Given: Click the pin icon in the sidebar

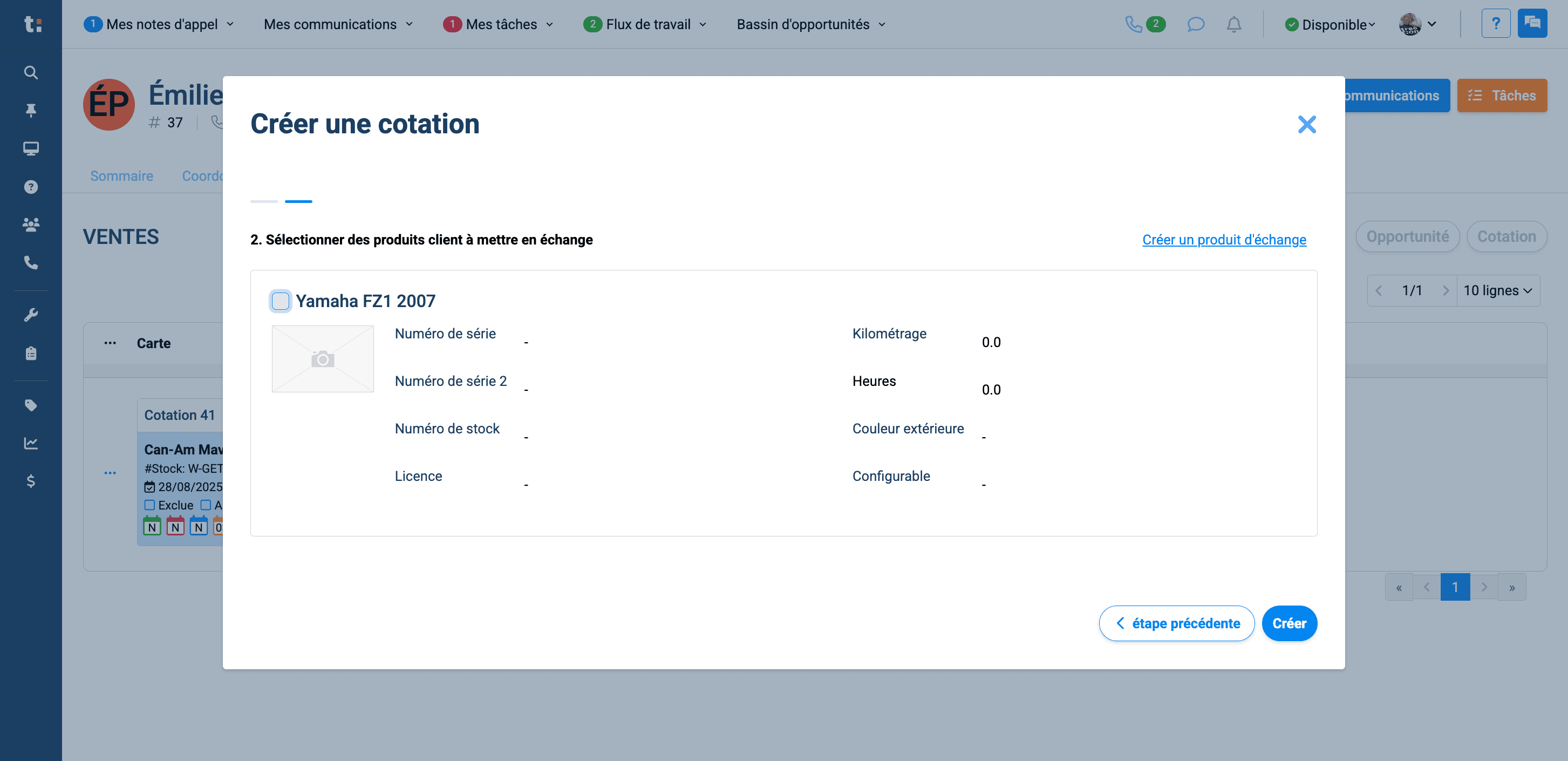Looking at the screenshot, I should [31, 110].
